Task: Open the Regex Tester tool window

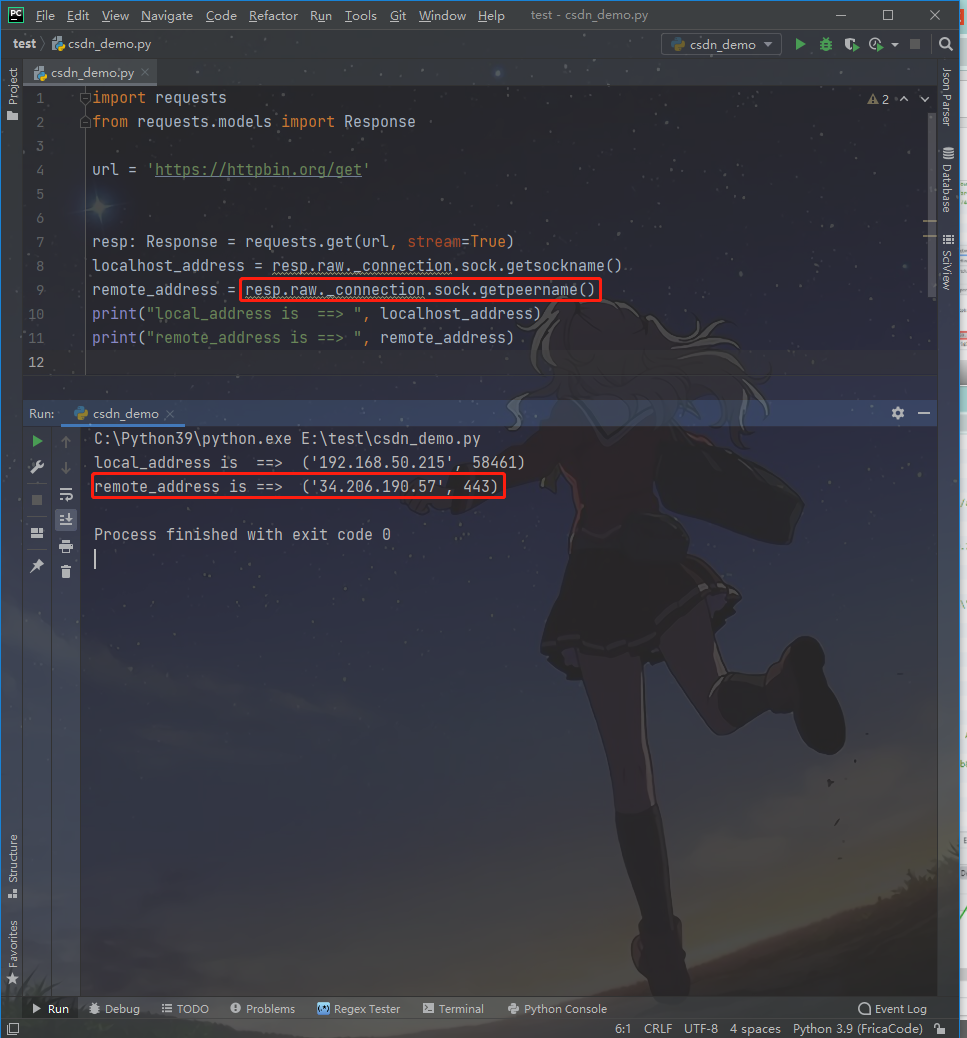Action: 359,1009
